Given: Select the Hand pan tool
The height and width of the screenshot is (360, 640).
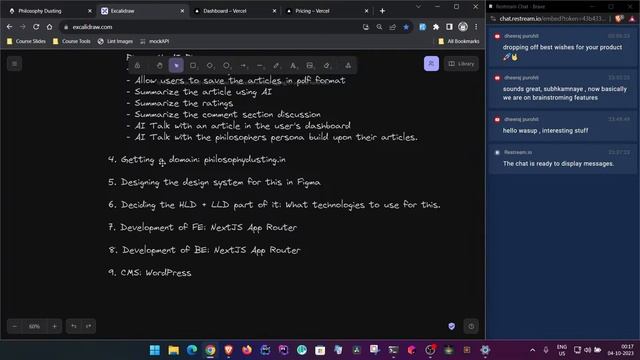Looking at the screenshot, I should coord(160,65).
